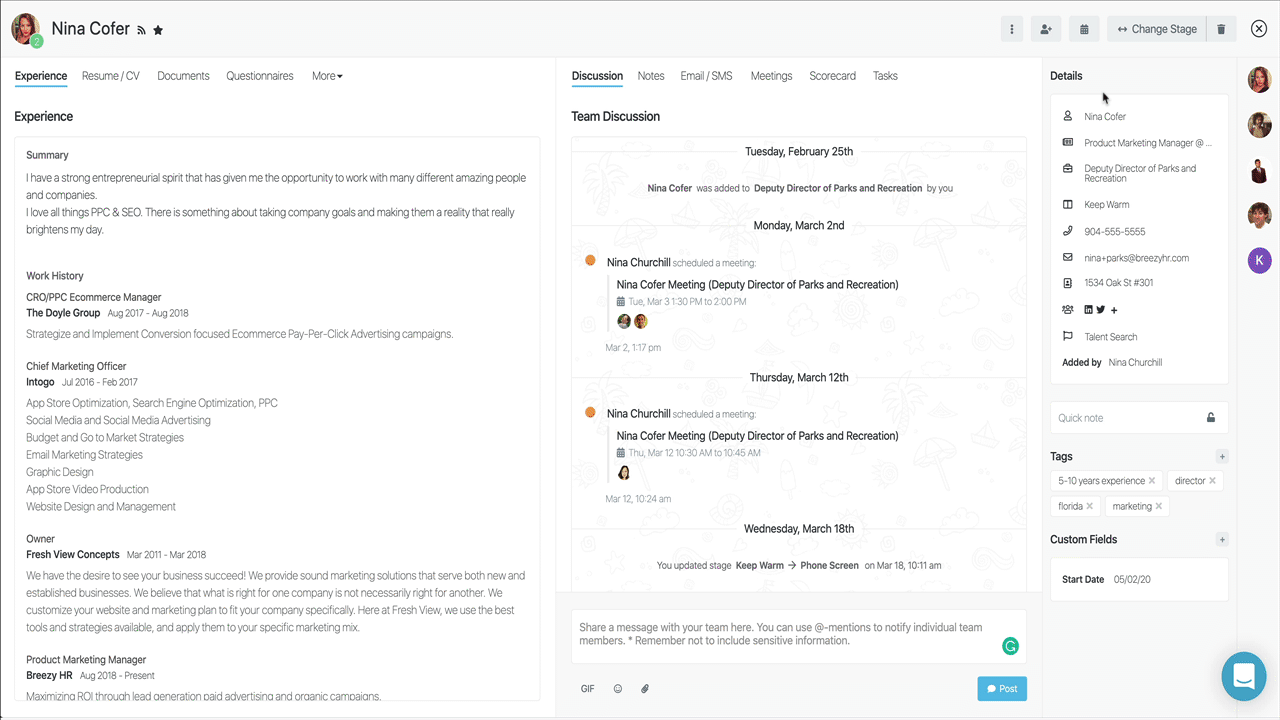The height and width of the screenshot is (720, 1280).
Task: Click 'Deputy Director of Parks and Recreation' in Details
Action: coord(1140,174)
